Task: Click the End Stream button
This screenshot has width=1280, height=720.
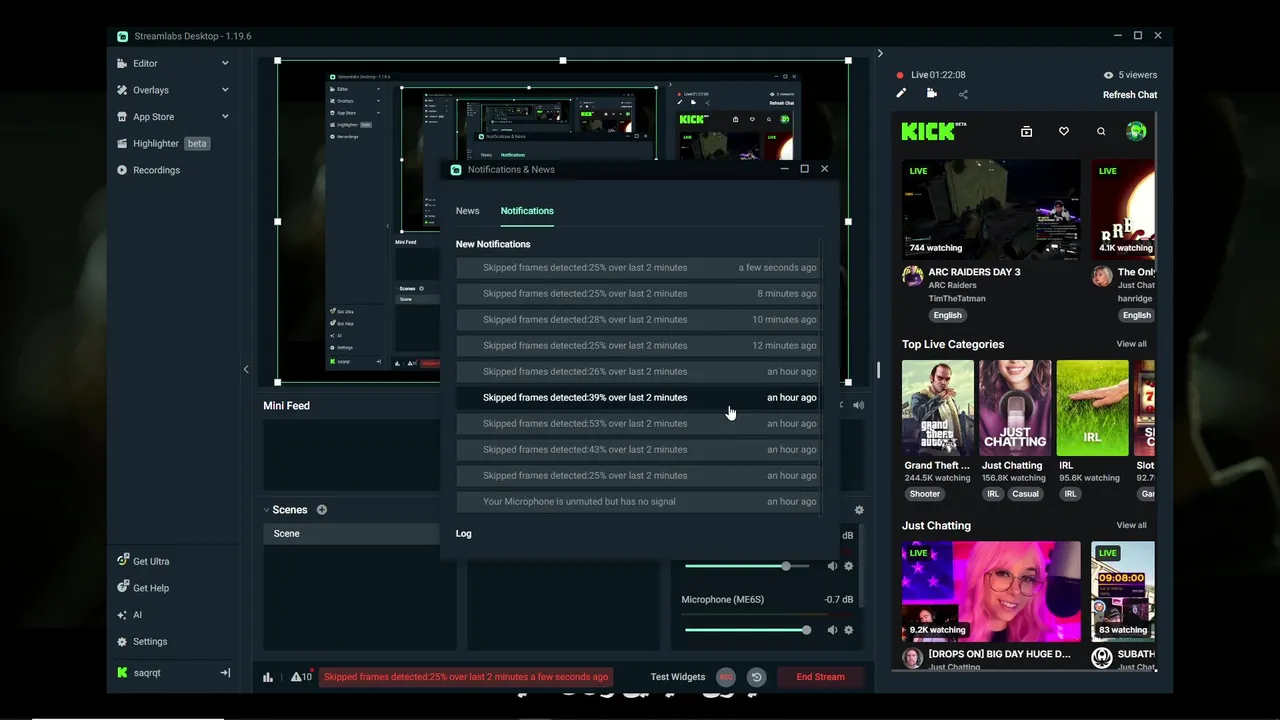Action: pos(820,677)
